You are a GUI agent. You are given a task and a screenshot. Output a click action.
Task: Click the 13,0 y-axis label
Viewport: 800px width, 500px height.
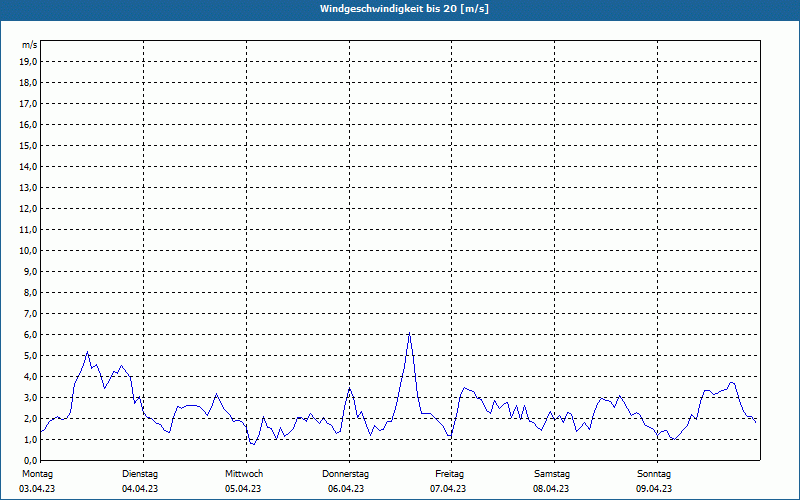(x=28, y=188)
